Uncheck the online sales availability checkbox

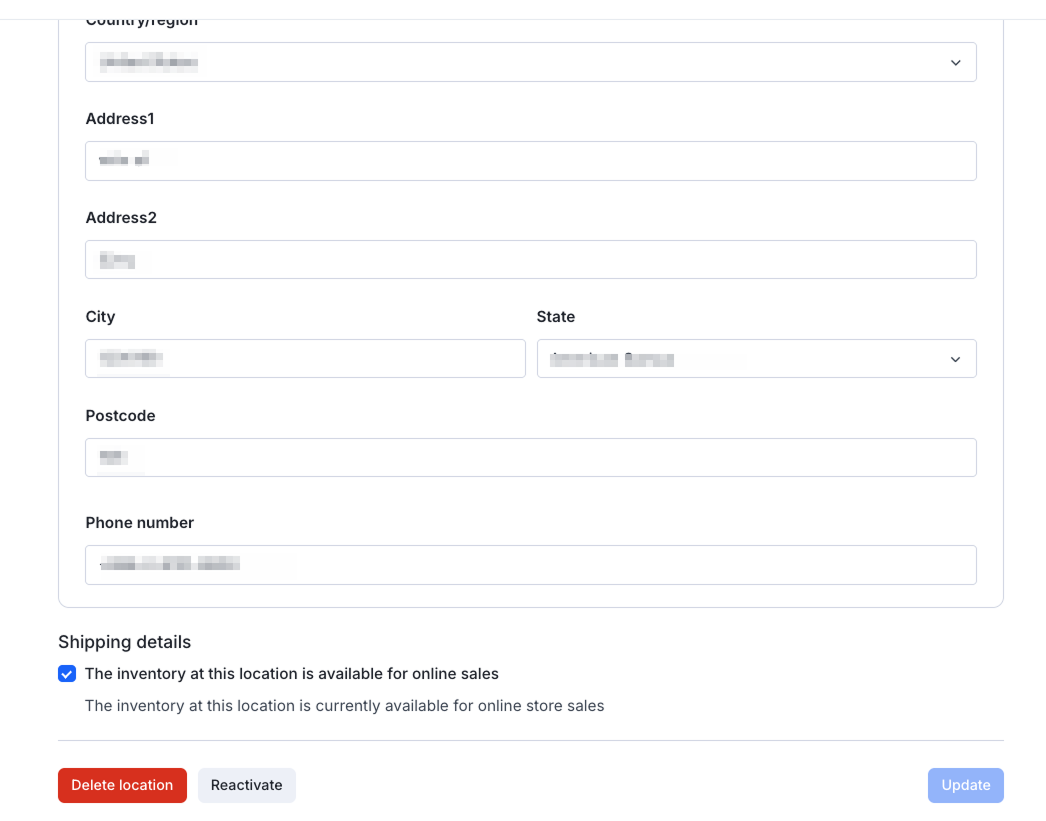pyautogui.click(x=67, y=674)
